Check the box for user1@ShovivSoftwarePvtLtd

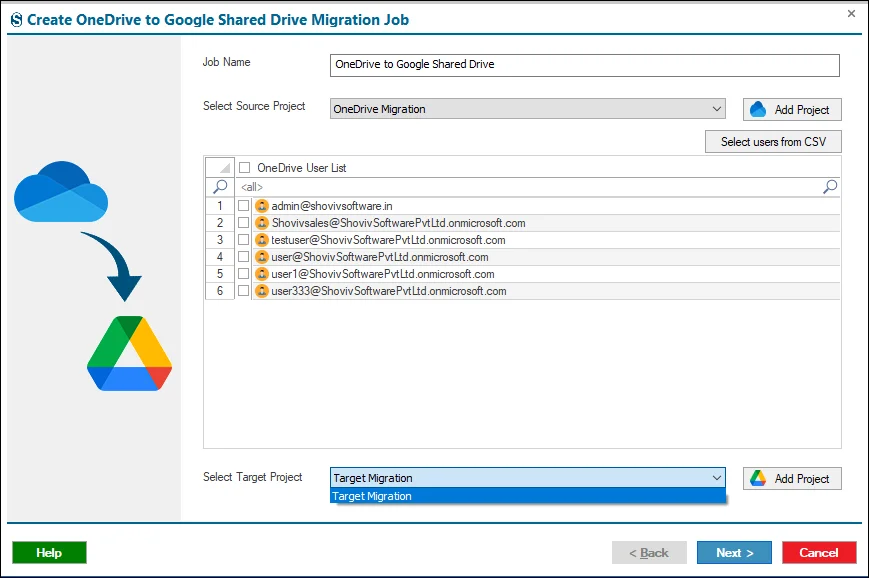click(243, 274)
